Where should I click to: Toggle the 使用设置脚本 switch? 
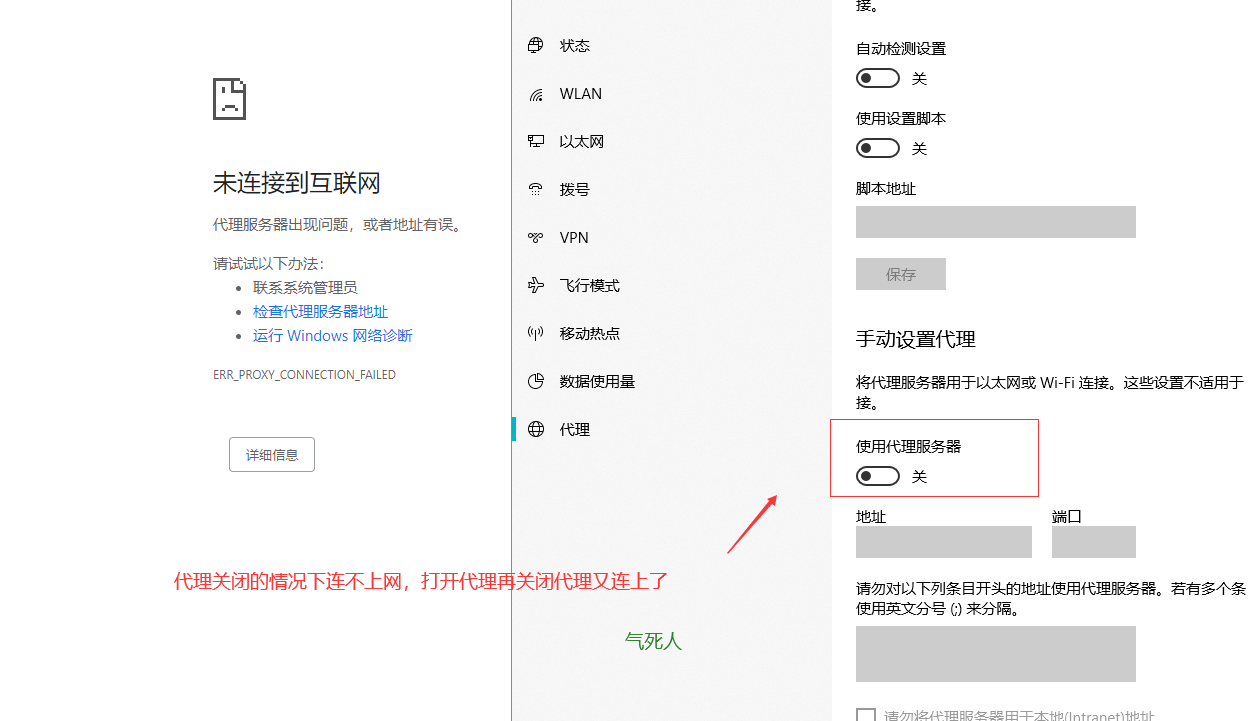(877, 148)
